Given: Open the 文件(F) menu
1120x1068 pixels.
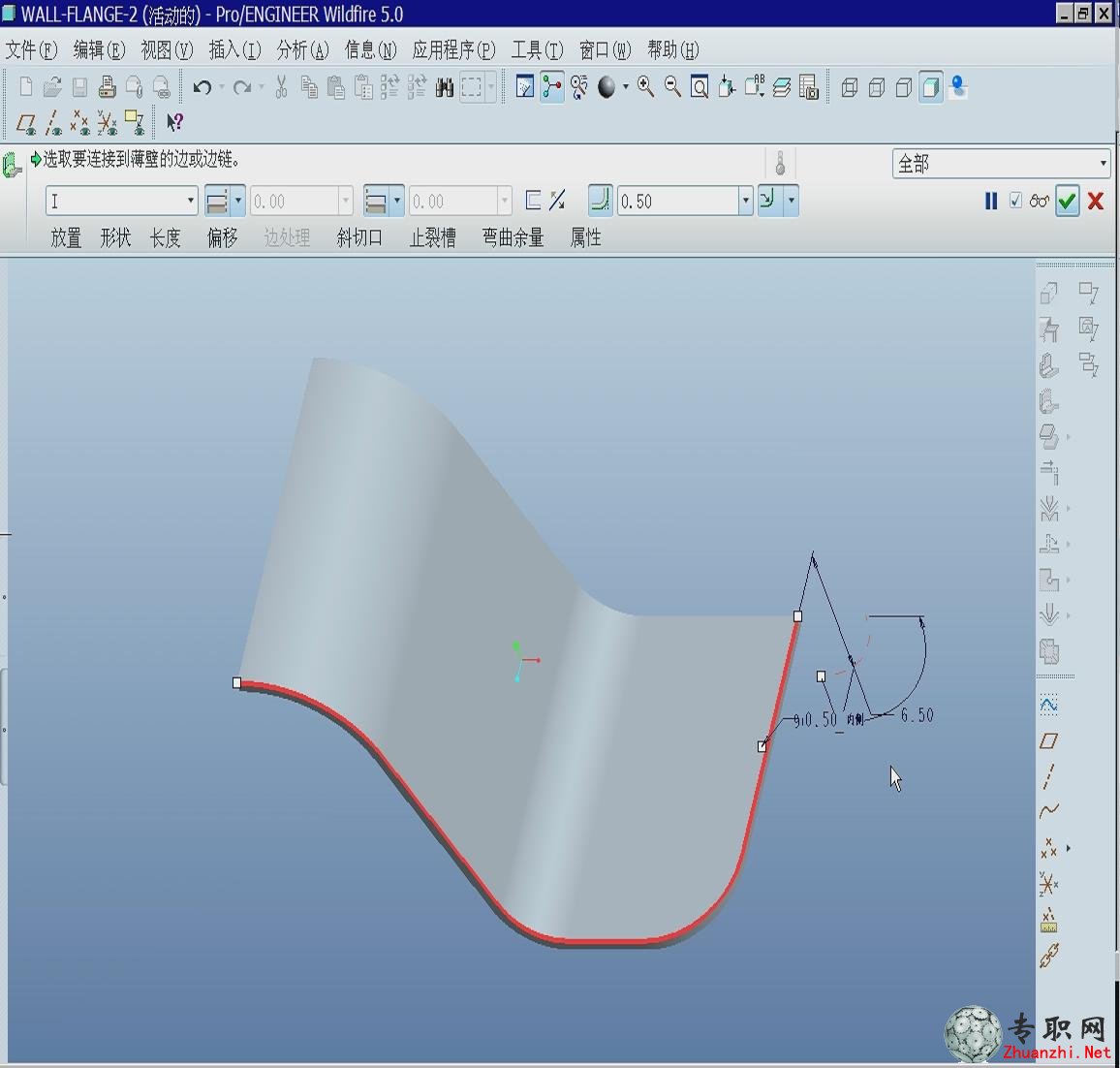Looking at the screenshot, I should pos(31,50).
